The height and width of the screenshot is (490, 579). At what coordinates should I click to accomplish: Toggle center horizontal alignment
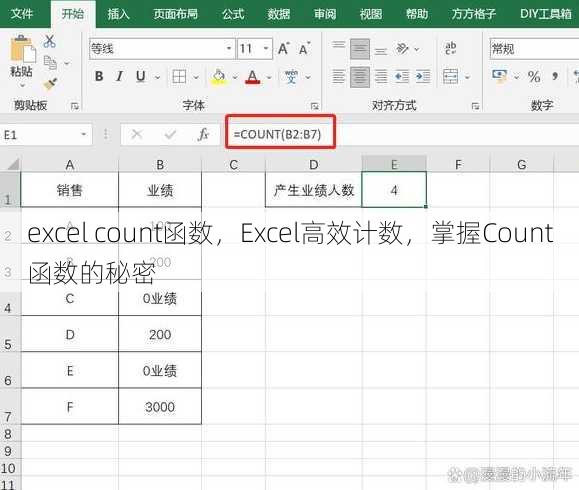point(360,77)
